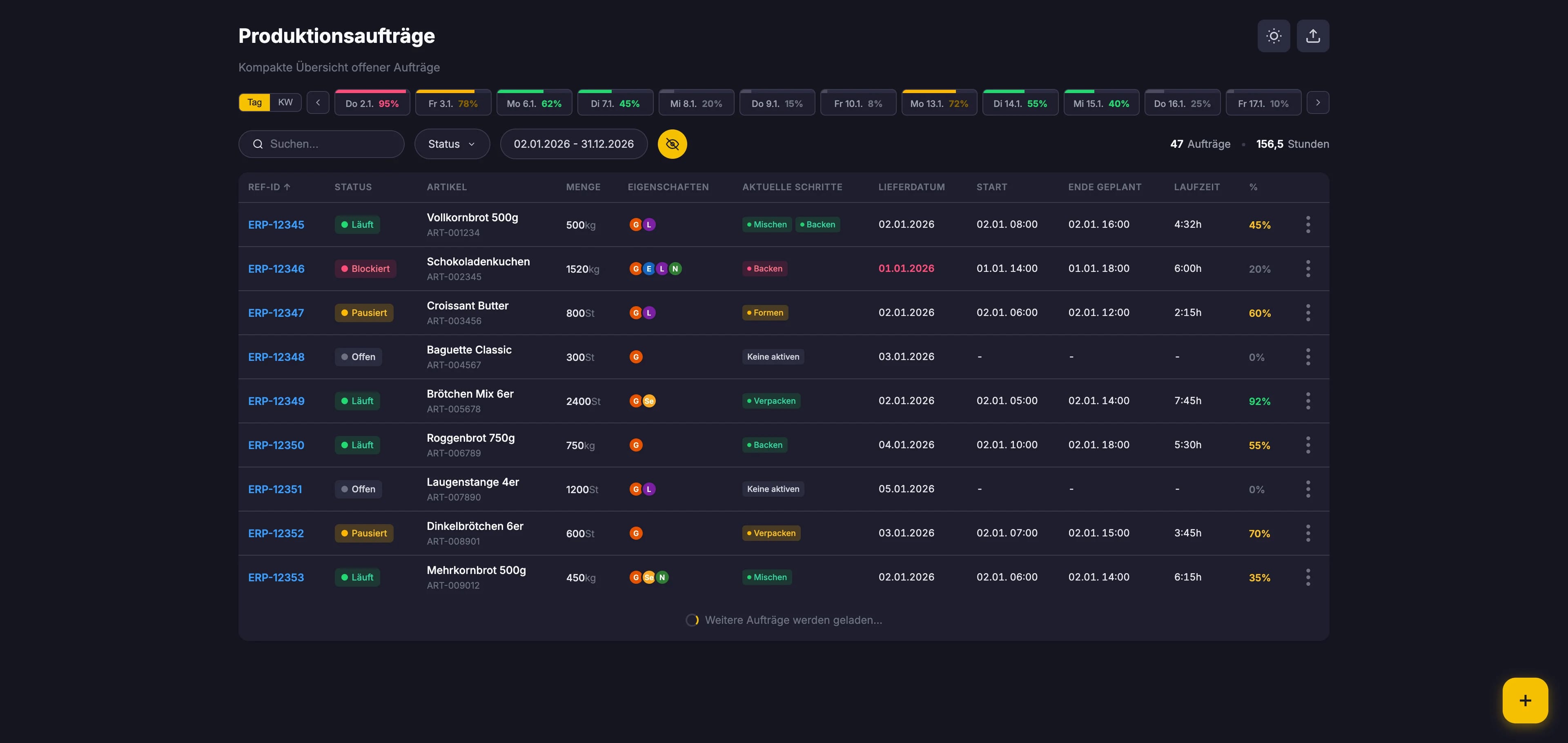Viewport: 1568px width, 743px height.
Task: Open row actions for Mehrkornbrot 500g
Action: coord(1307,577)
